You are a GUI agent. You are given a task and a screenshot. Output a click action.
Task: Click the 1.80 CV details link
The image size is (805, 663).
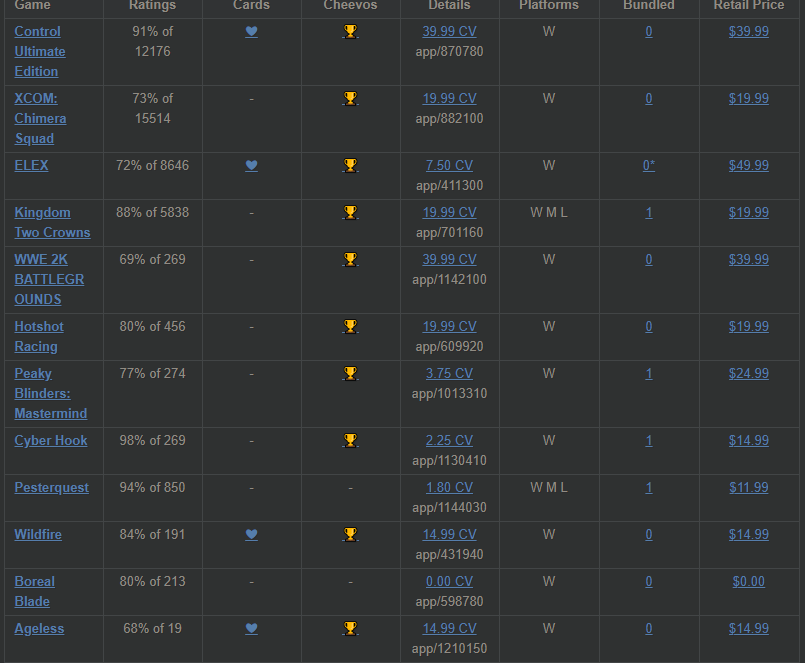(x=449, y=487)
